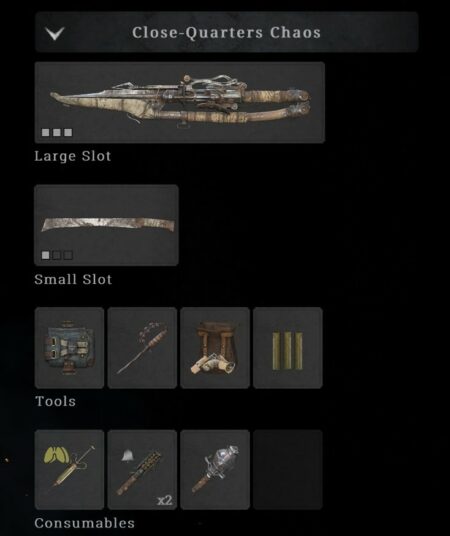Choose the three yellow decoy fuses tool
The height and width of the screenshot is (536, 450).
(288, 347)
